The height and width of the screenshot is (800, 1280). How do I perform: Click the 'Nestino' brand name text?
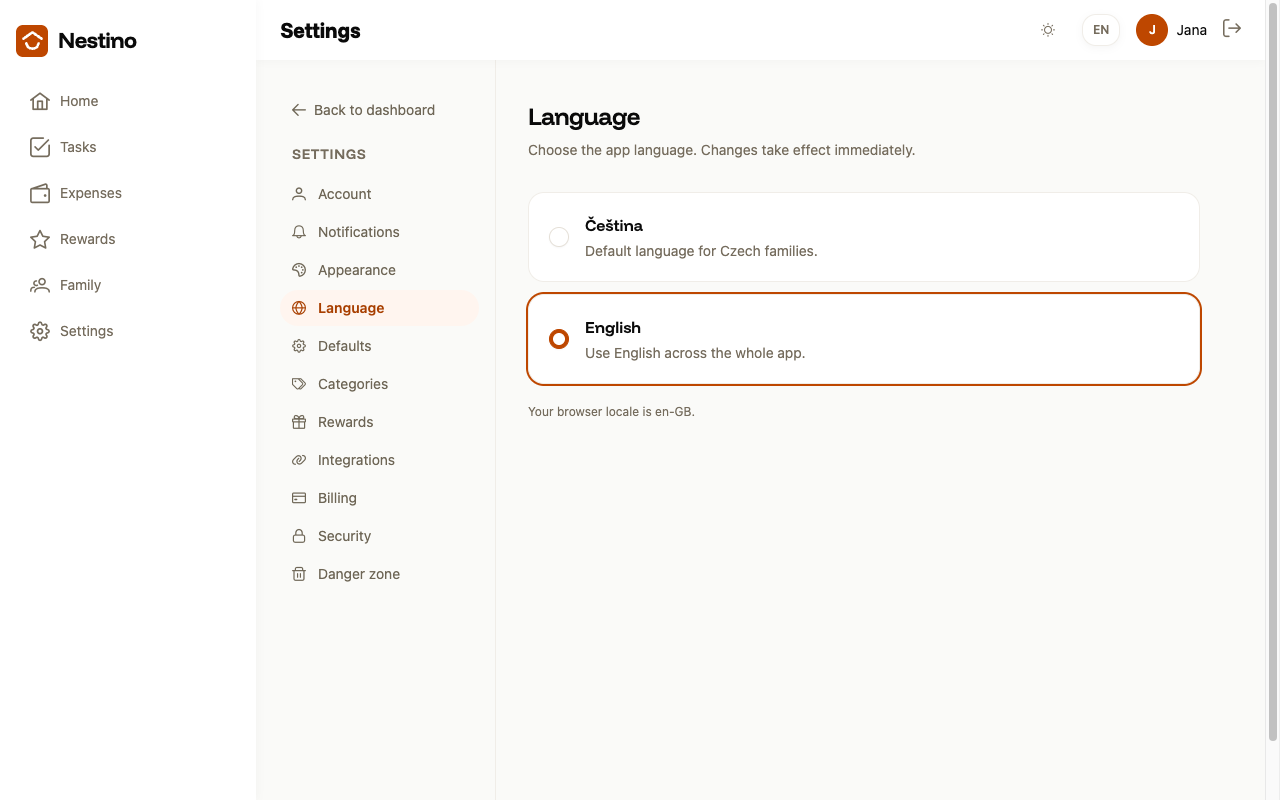97,41
